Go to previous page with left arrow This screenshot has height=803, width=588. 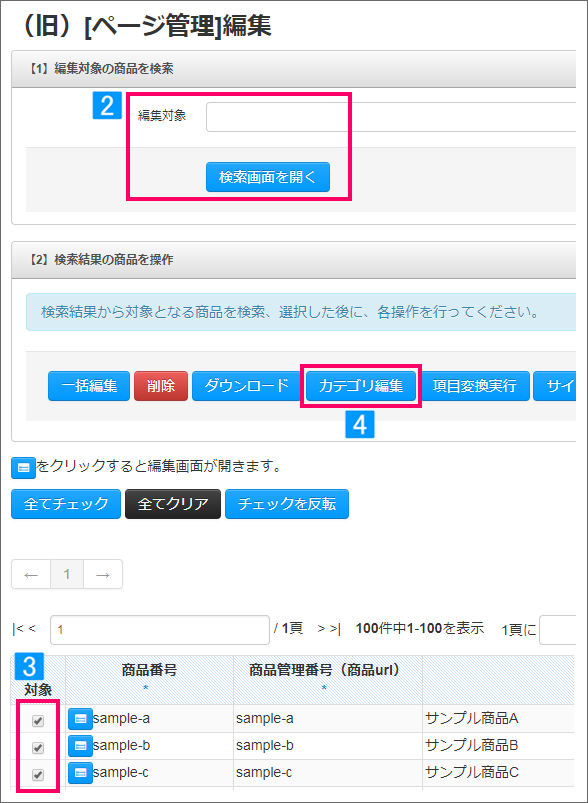pyautogui.click(x=31, y=575)
